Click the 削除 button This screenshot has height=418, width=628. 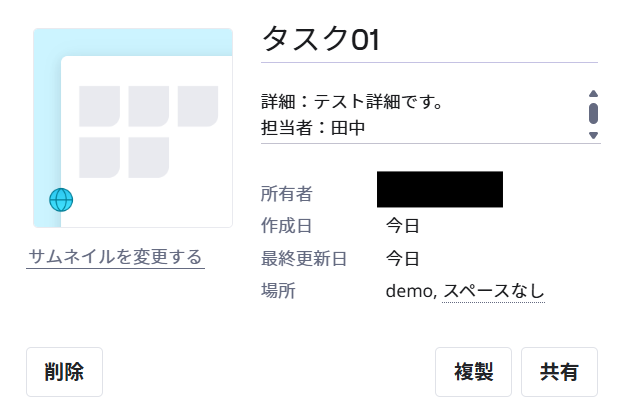64,372
